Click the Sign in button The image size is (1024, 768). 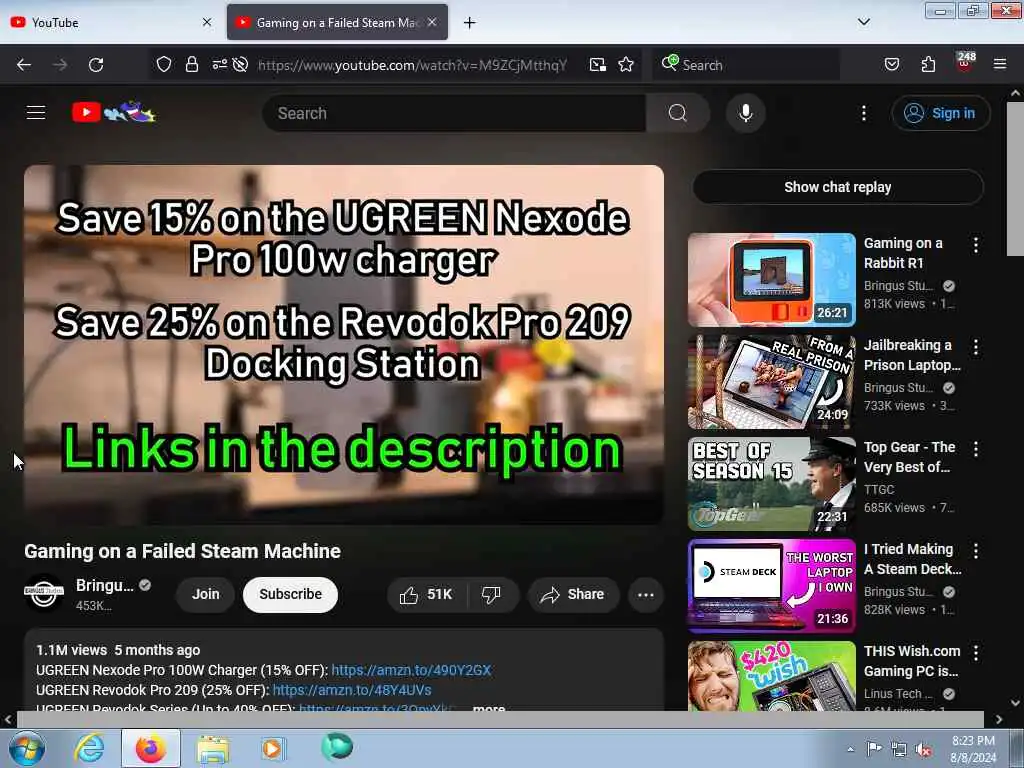click(940, 113)
